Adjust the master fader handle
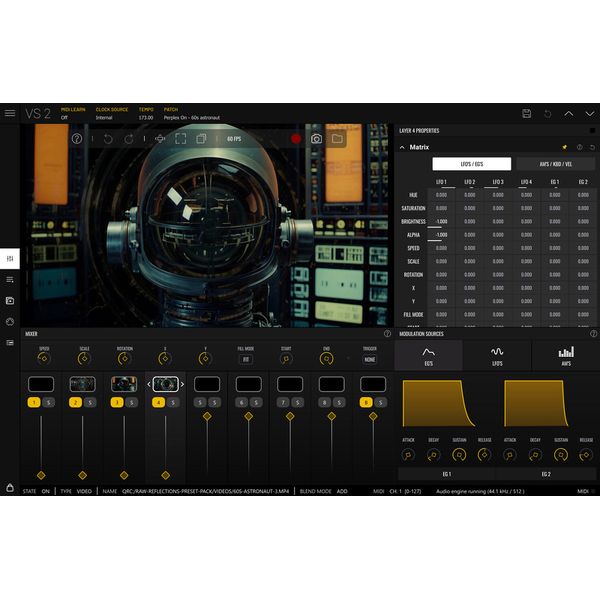This screenshot has height=600, width=600. tap(373, 416)
